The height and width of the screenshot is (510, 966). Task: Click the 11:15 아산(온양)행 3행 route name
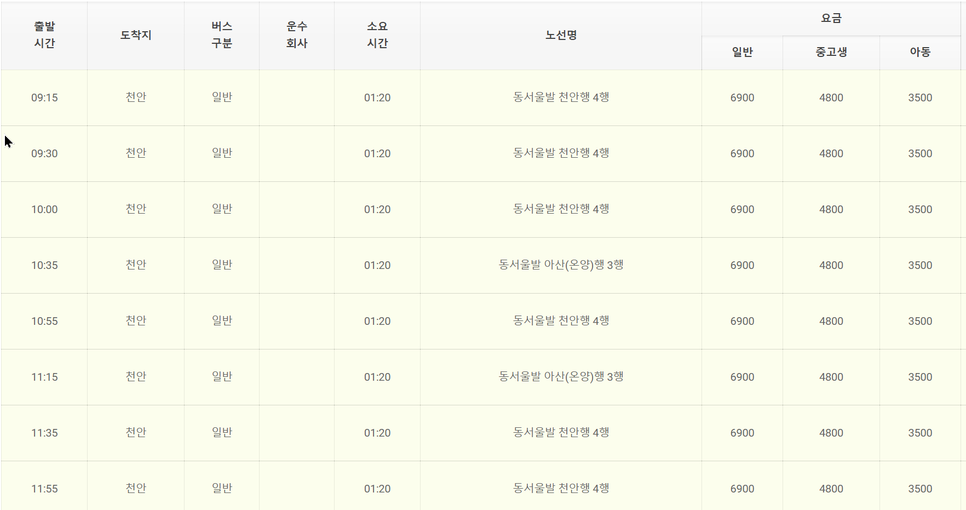[x=561, y=376]
